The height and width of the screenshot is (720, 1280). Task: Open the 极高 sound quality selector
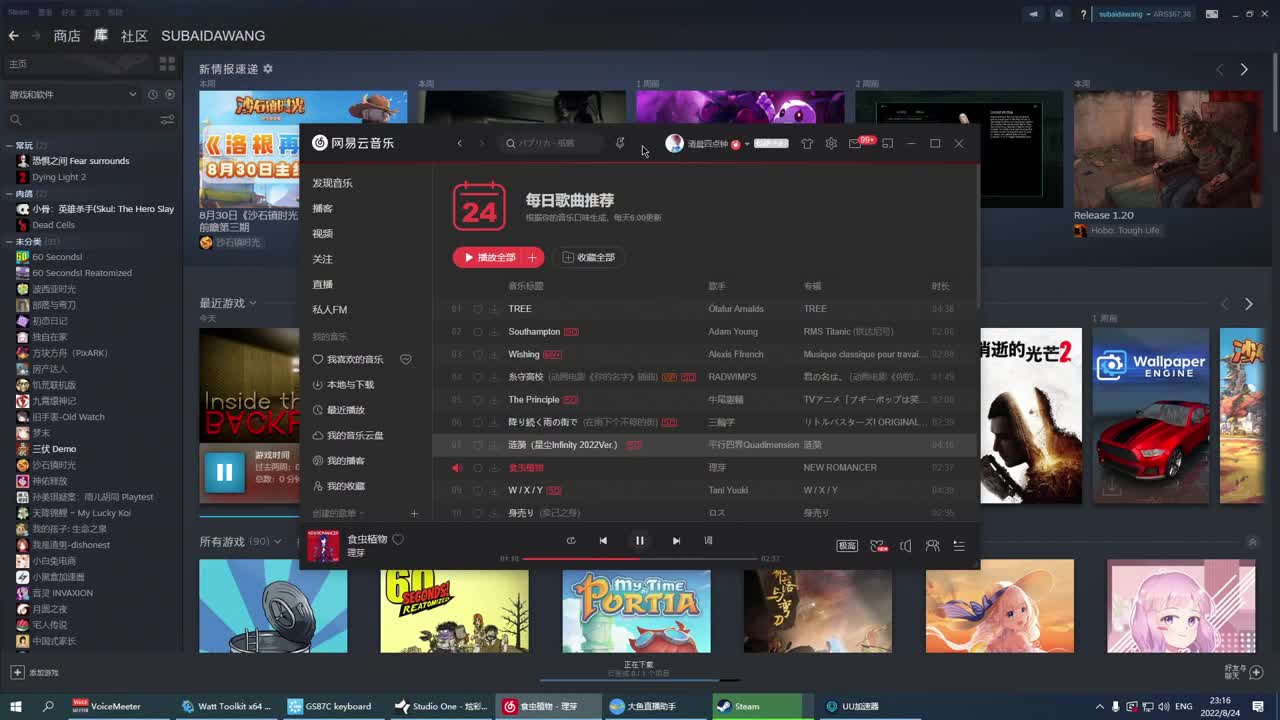coord(847,546)
